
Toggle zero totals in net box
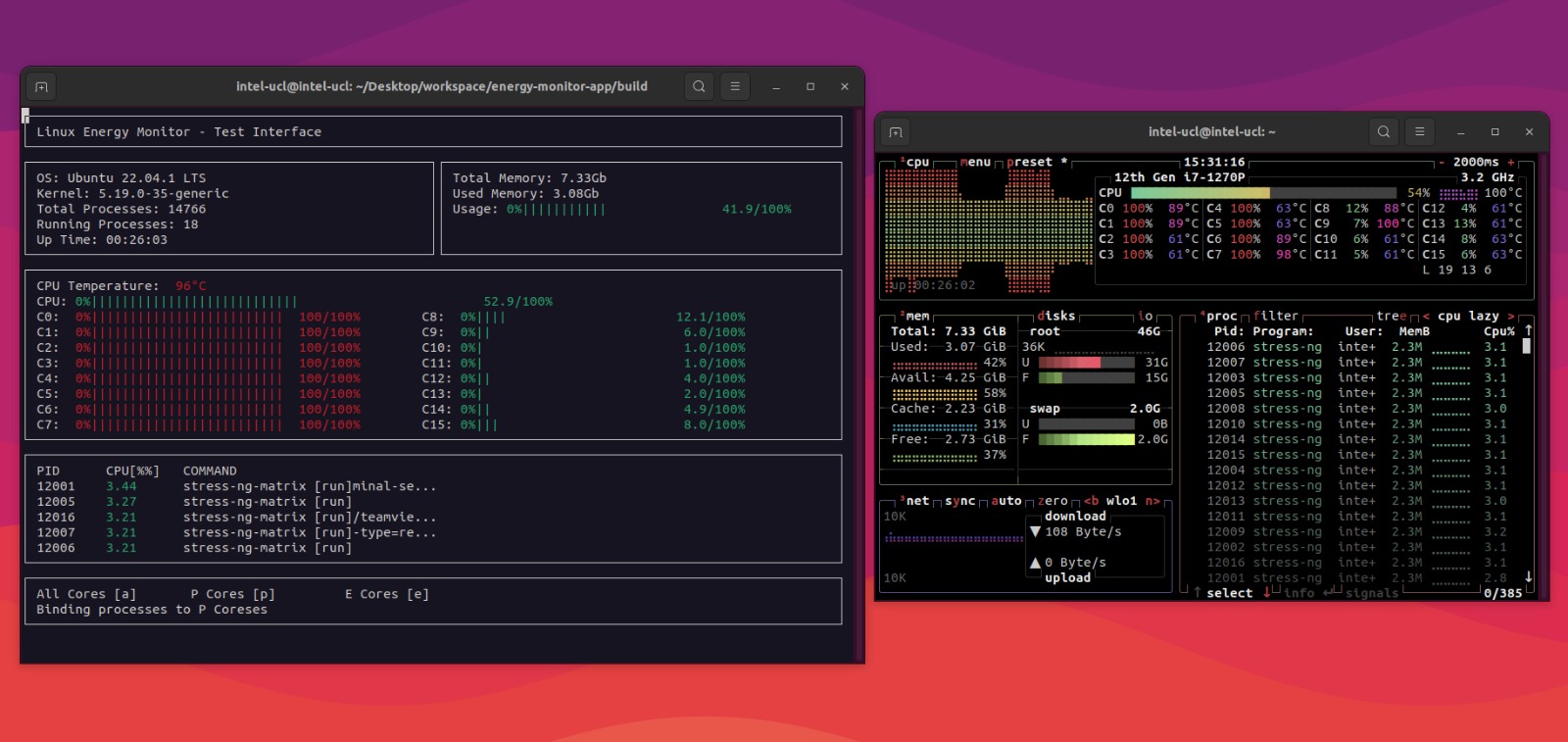[1053, 501]
